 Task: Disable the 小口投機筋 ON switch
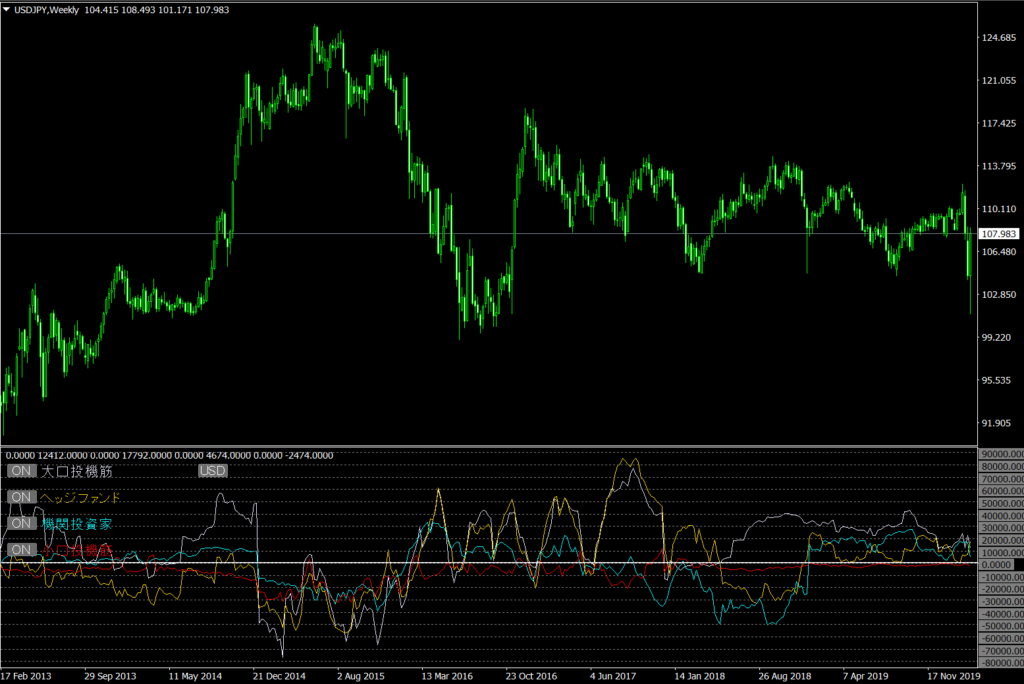(21, 549)
